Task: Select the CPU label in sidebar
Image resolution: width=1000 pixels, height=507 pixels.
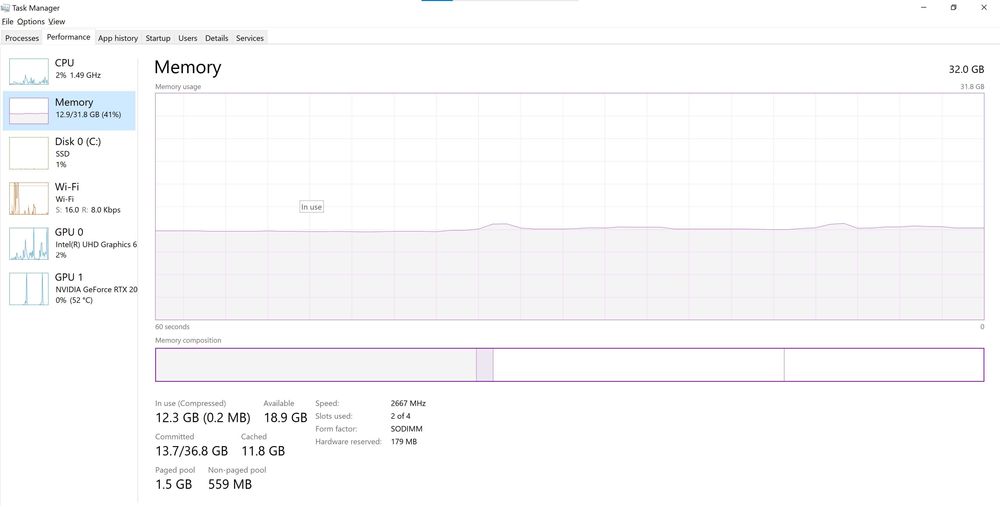Action: 64,62
